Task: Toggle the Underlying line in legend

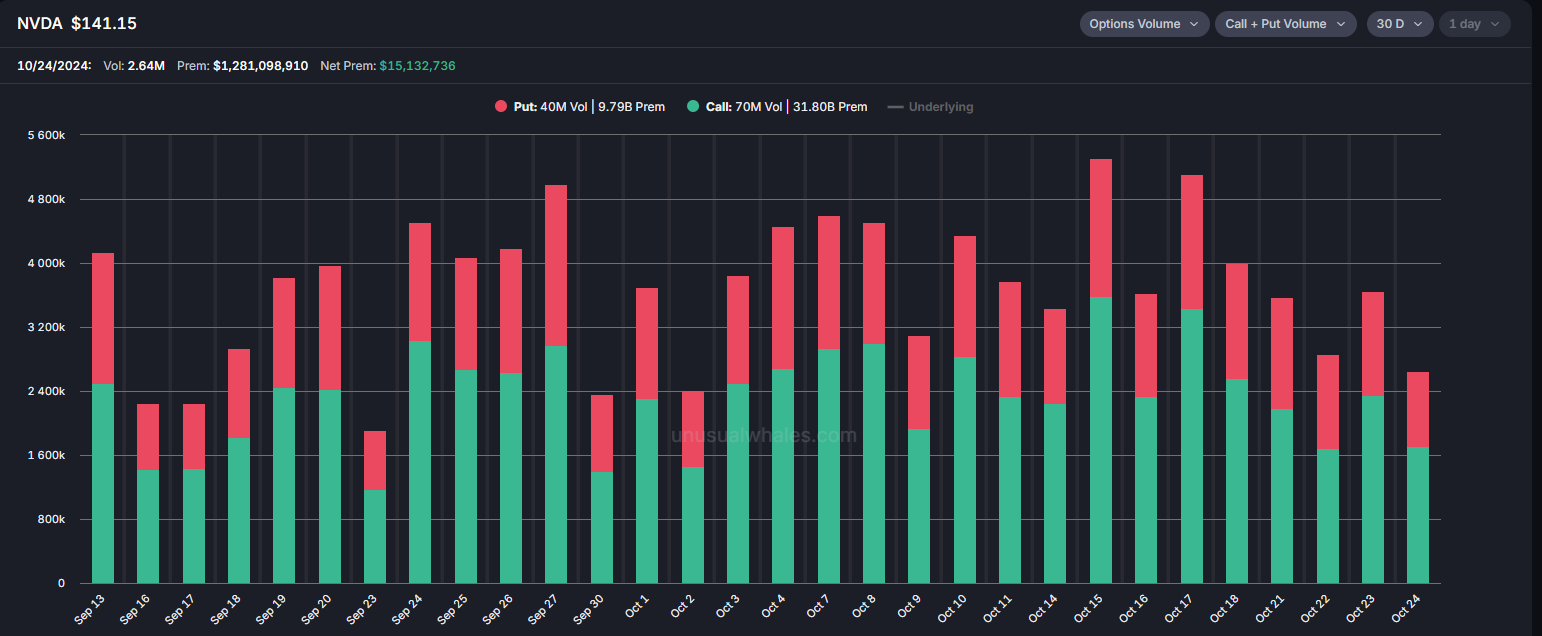Action: 930,107
